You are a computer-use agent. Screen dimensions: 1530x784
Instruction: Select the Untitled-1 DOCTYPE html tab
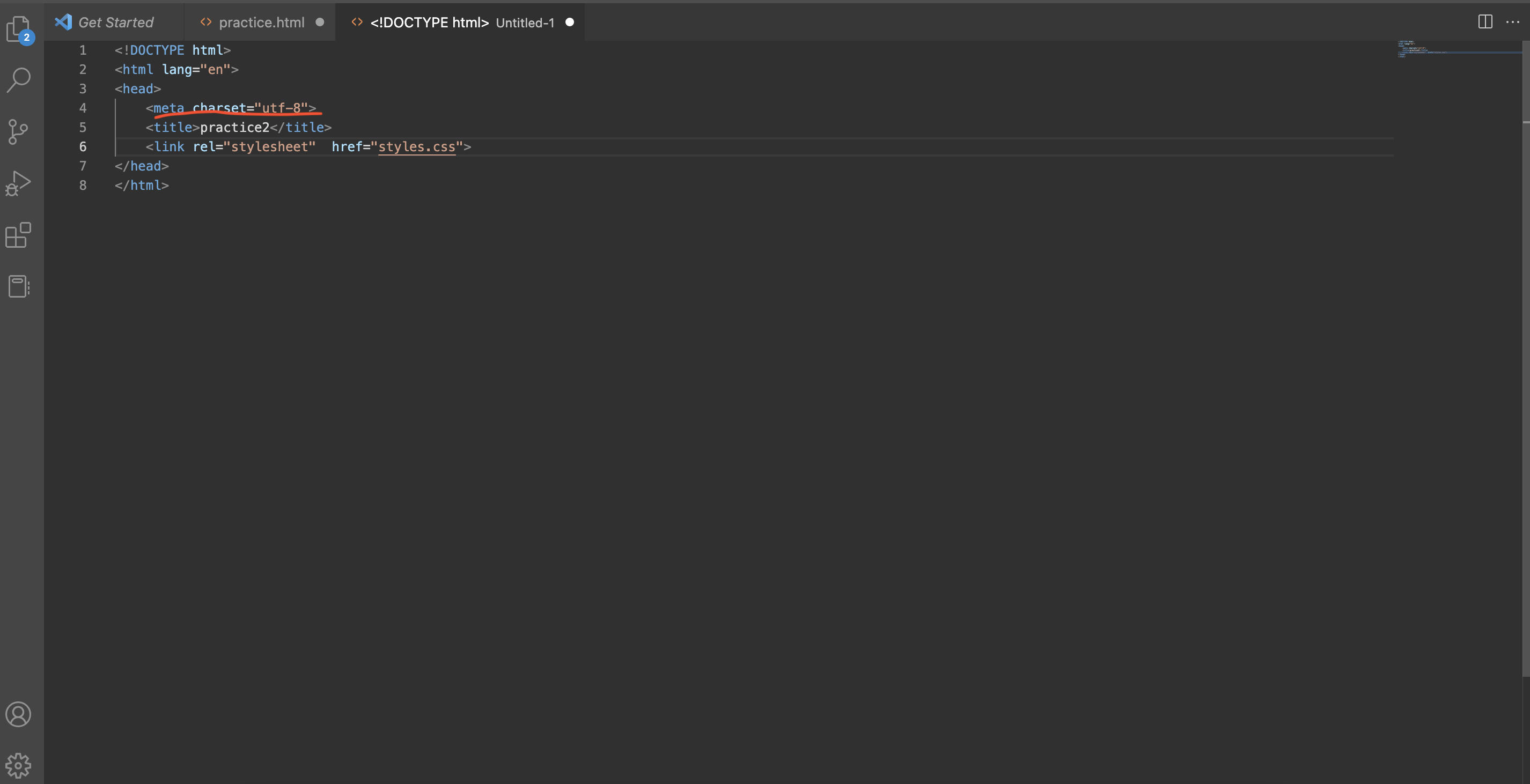pos(460,22)
